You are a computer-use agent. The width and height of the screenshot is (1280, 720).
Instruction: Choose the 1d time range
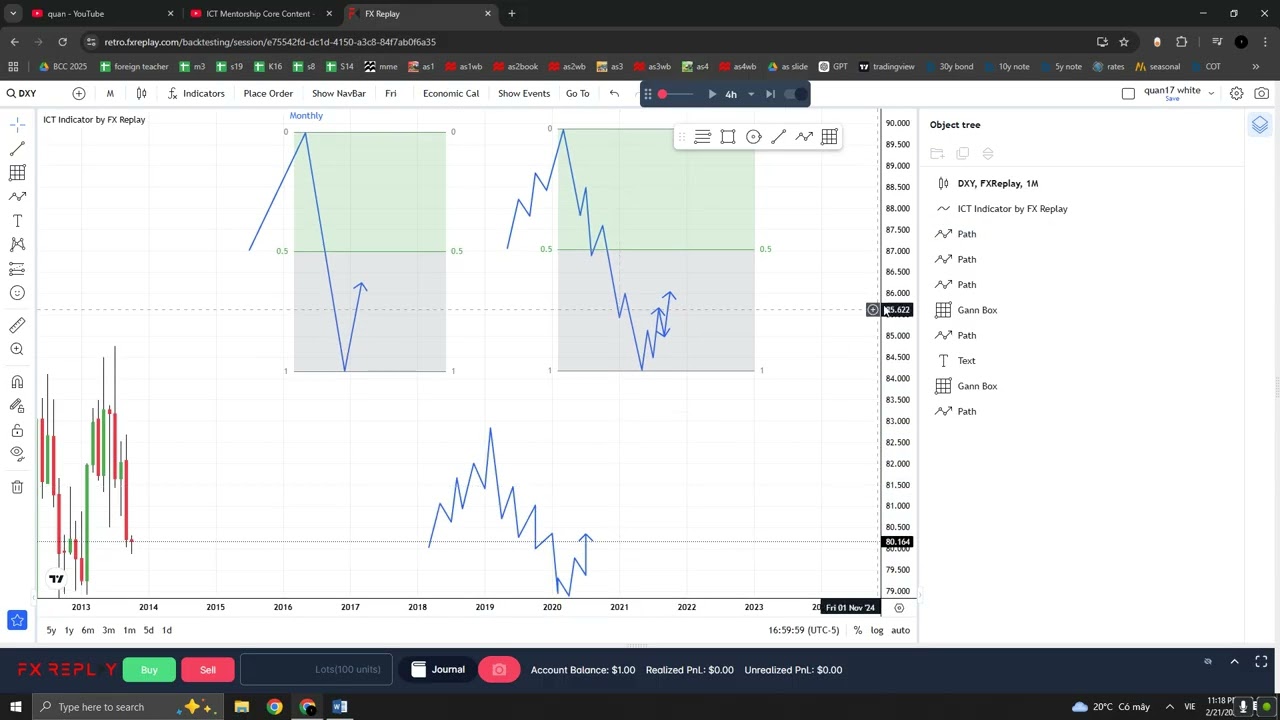pos(167,630)
